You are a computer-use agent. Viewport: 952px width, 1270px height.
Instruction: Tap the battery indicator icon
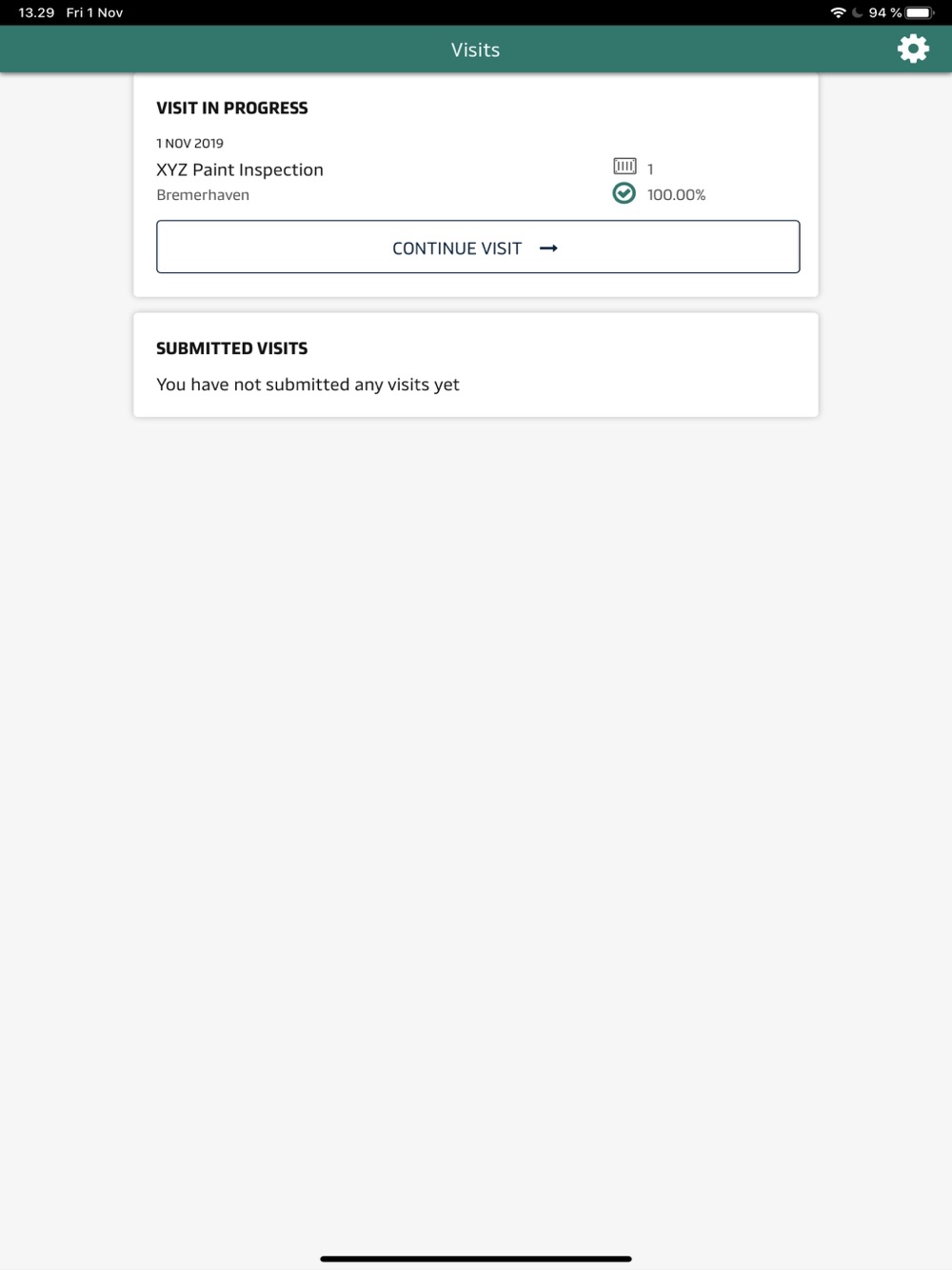(920, 12)
